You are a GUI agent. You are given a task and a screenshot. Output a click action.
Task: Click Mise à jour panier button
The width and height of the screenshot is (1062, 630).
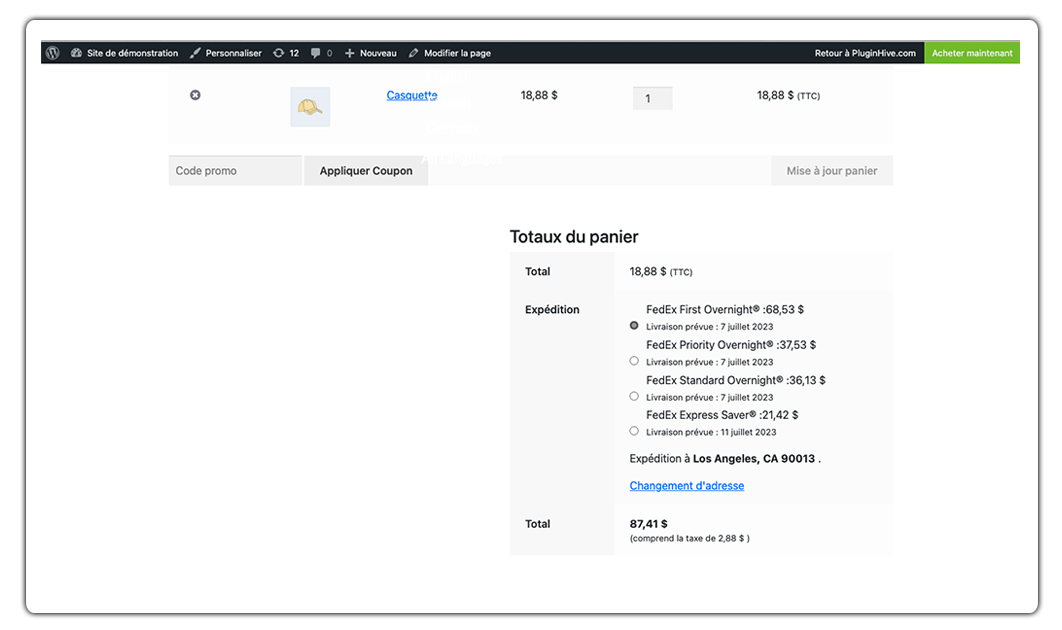coord(832,171)
